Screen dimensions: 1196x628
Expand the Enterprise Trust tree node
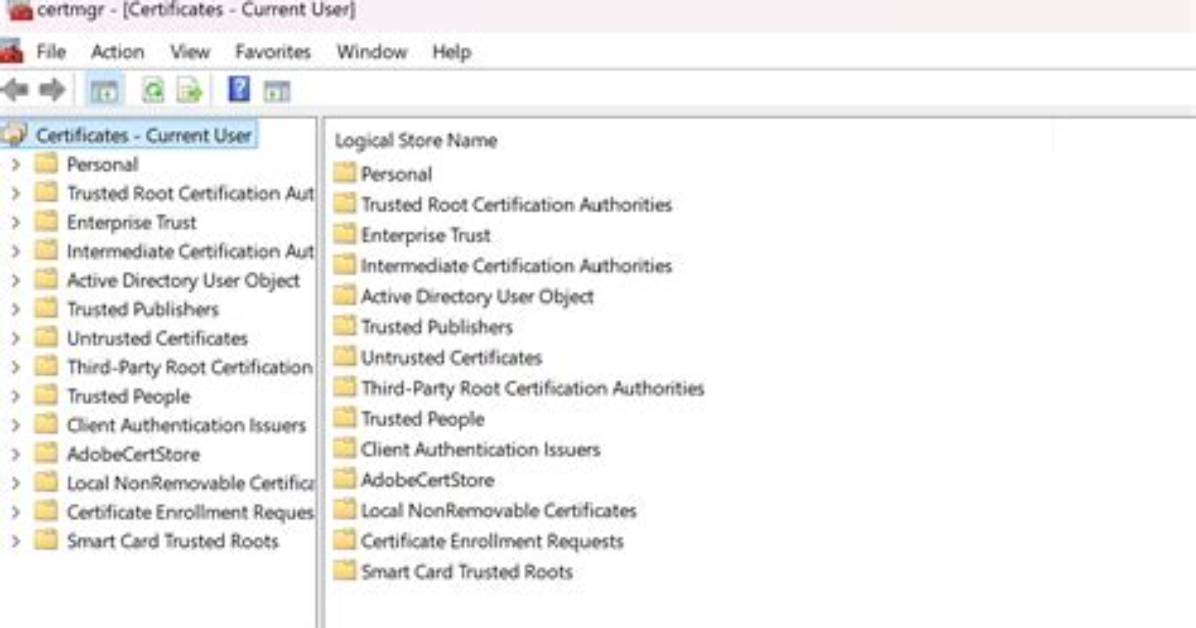tap(15, 222)
